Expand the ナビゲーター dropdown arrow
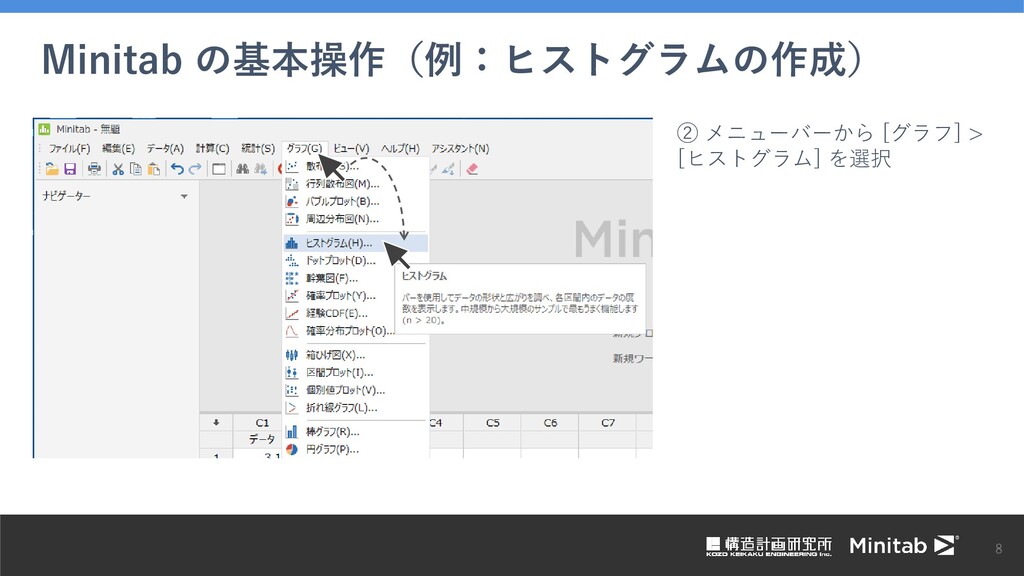The width and height of the screenshot is (1024, 576). pyautogui.click(x=184, y=197)
